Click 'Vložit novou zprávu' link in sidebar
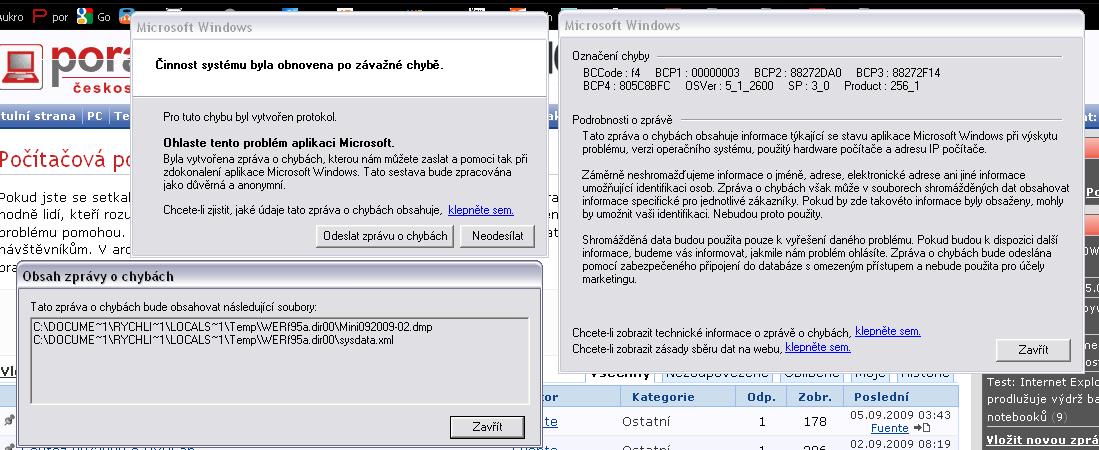This screenshot has height=450, width=1099. (1042, 441)
